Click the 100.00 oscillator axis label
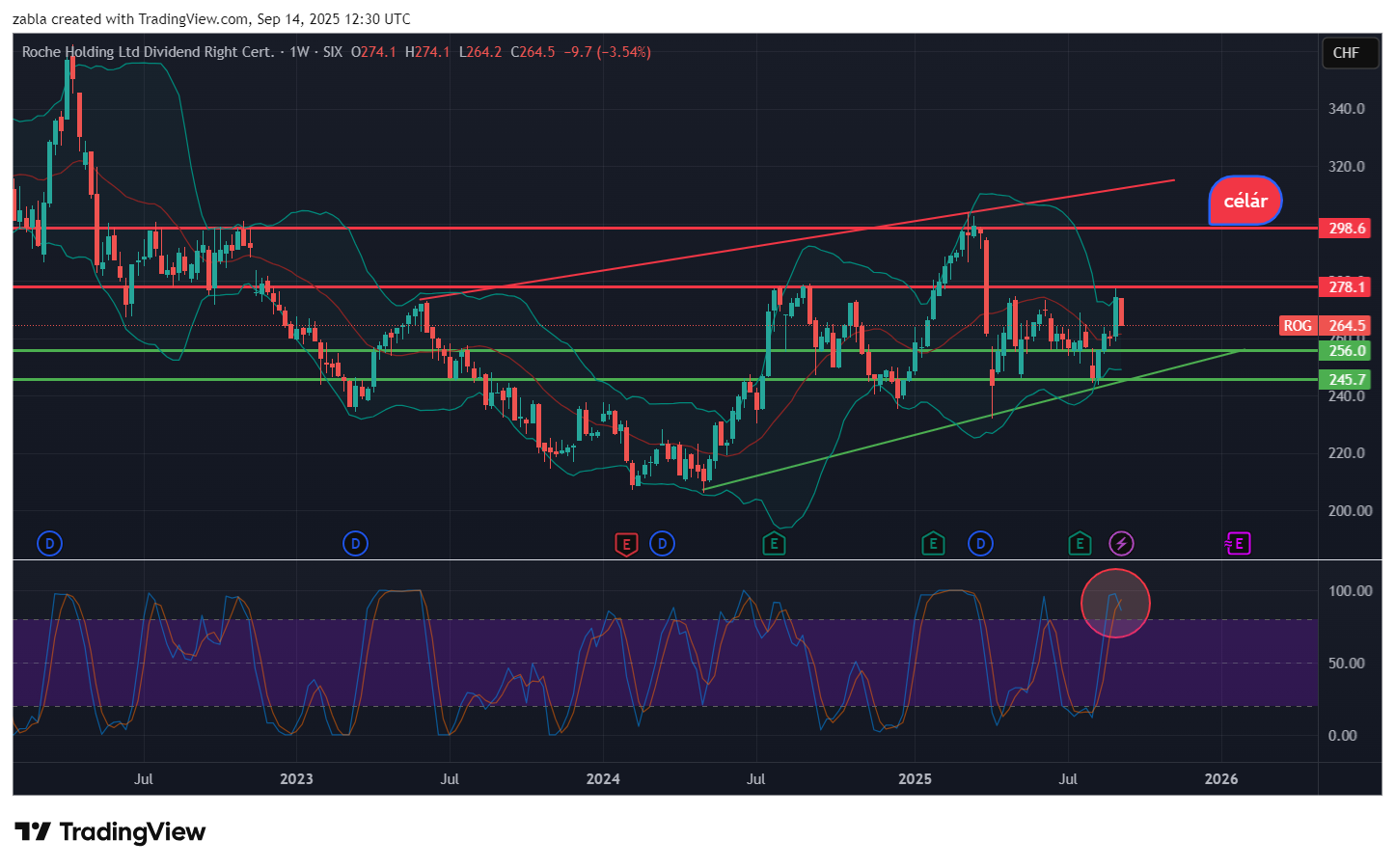Viewport: 1395px width, 868px height. pos(1350,591)
